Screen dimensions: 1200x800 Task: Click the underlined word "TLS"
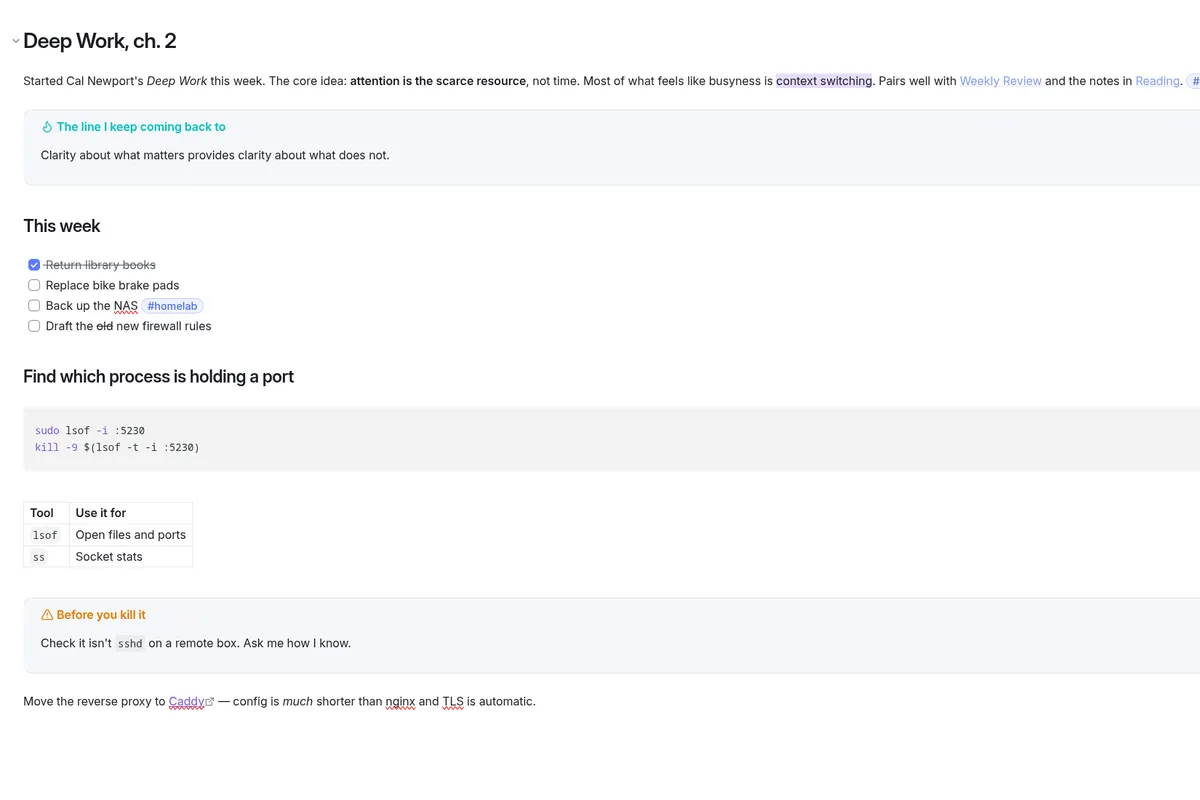(453, 702)
